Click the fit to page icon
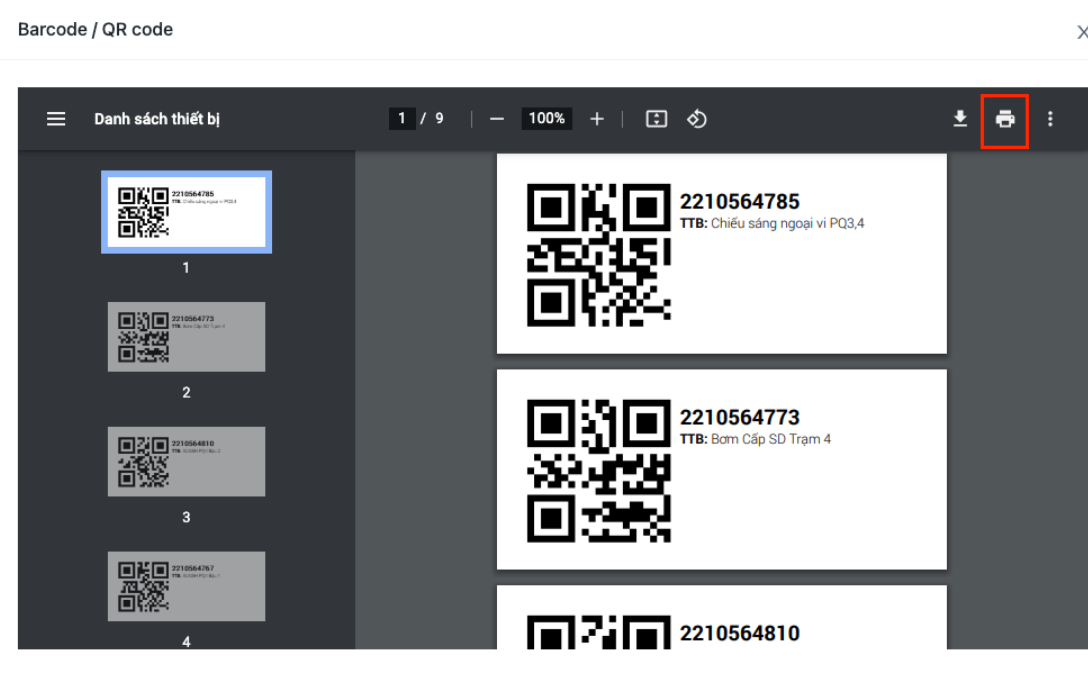The width and height of the screenshot is (1088, 675). coord(656,119)
